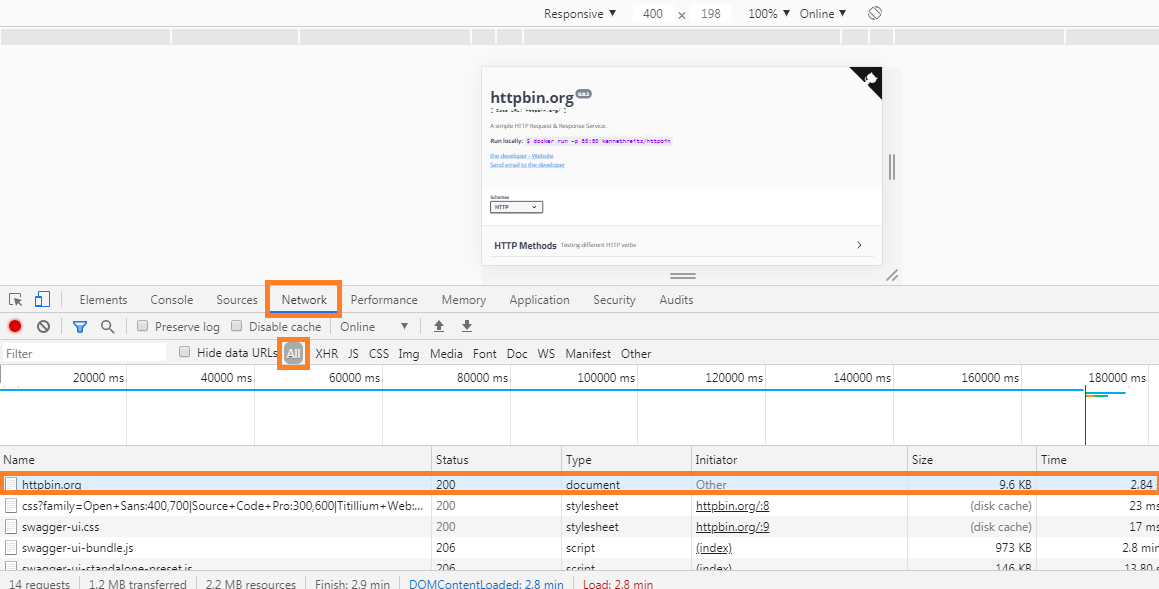Click the httpbin.org document file icon

(x=11, y=485)
